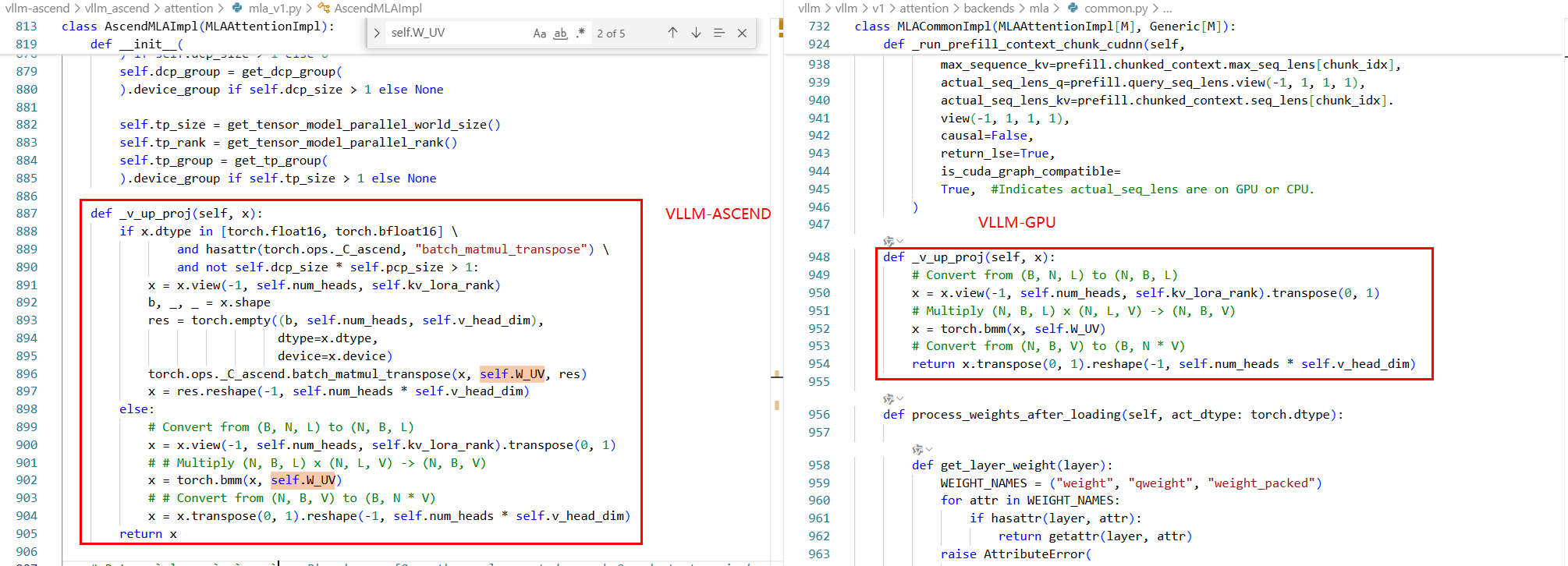Click the Python file icon beside mla_v1.py
Viewport: 1568px width, 566px height.
(237, 9)
